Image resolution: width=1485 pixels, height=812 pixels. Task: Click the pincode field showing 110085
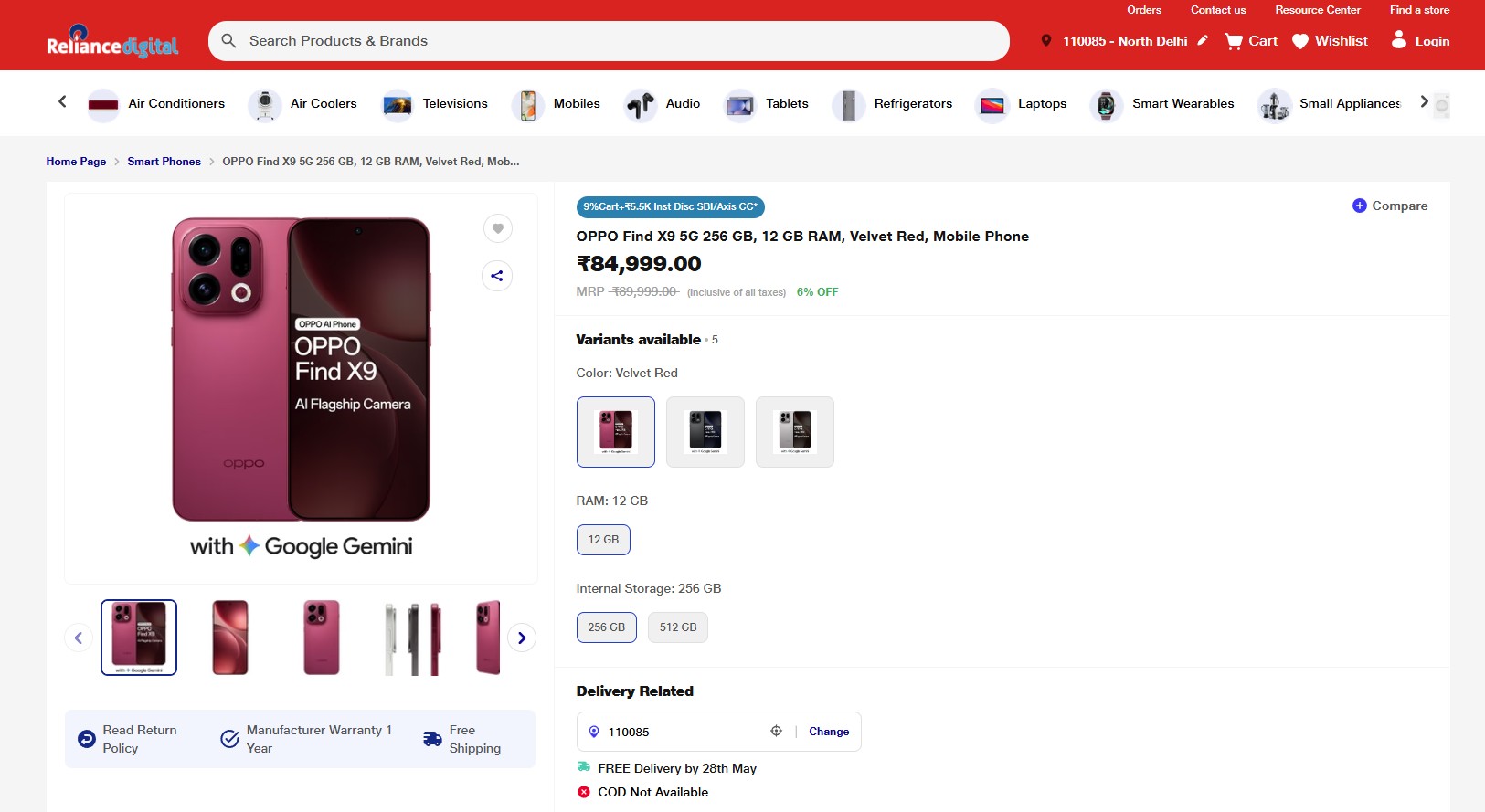[x=718, y=732]
